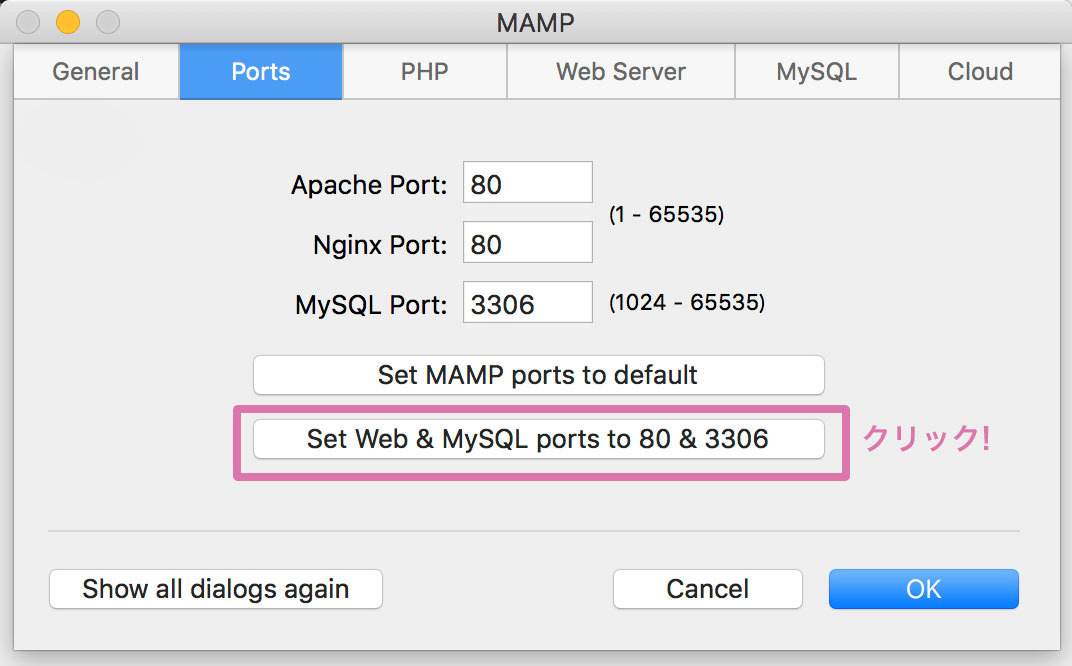Switch to the Cloud tab
This screenshot has width=1072, height=666.
pyautogui.click(x=980, y=72)
